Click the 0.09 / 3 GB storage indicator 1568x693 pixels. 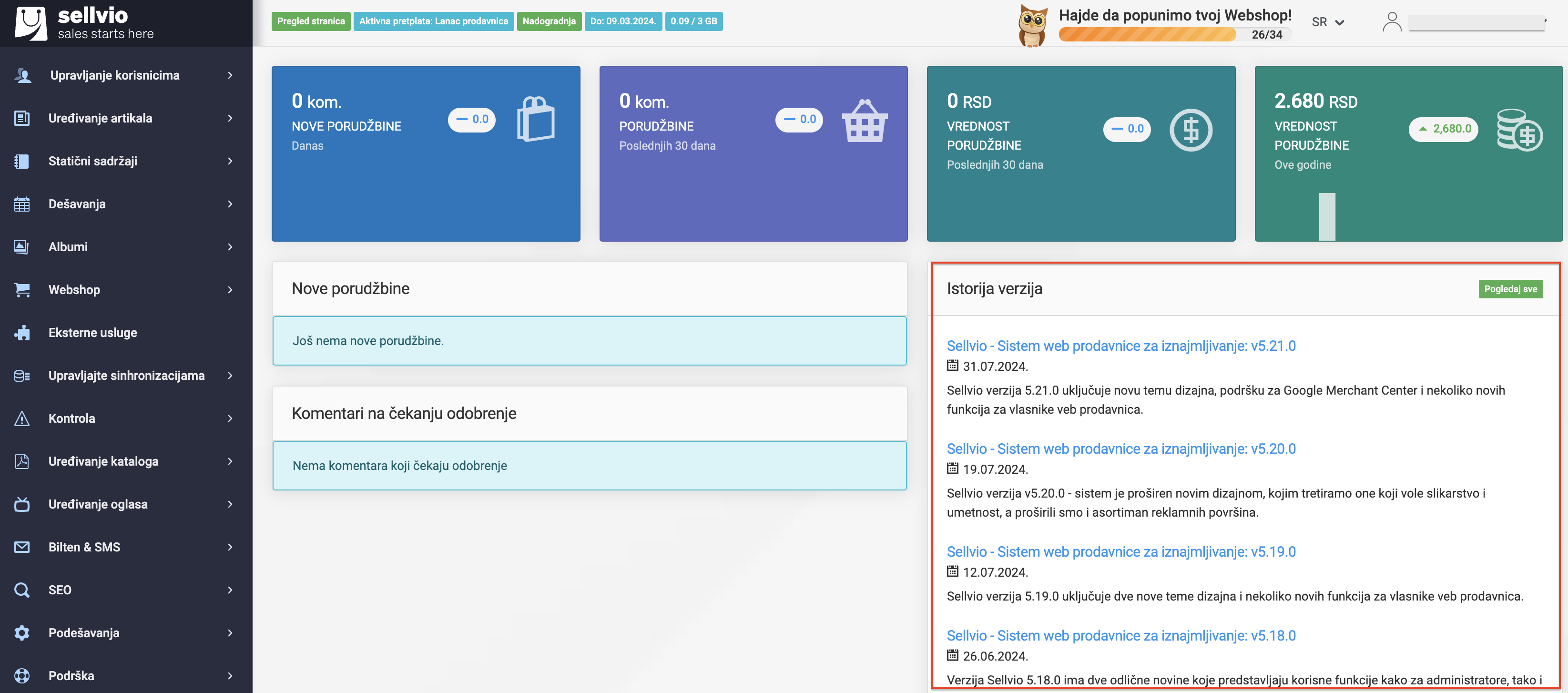click(x=694, y=20)
